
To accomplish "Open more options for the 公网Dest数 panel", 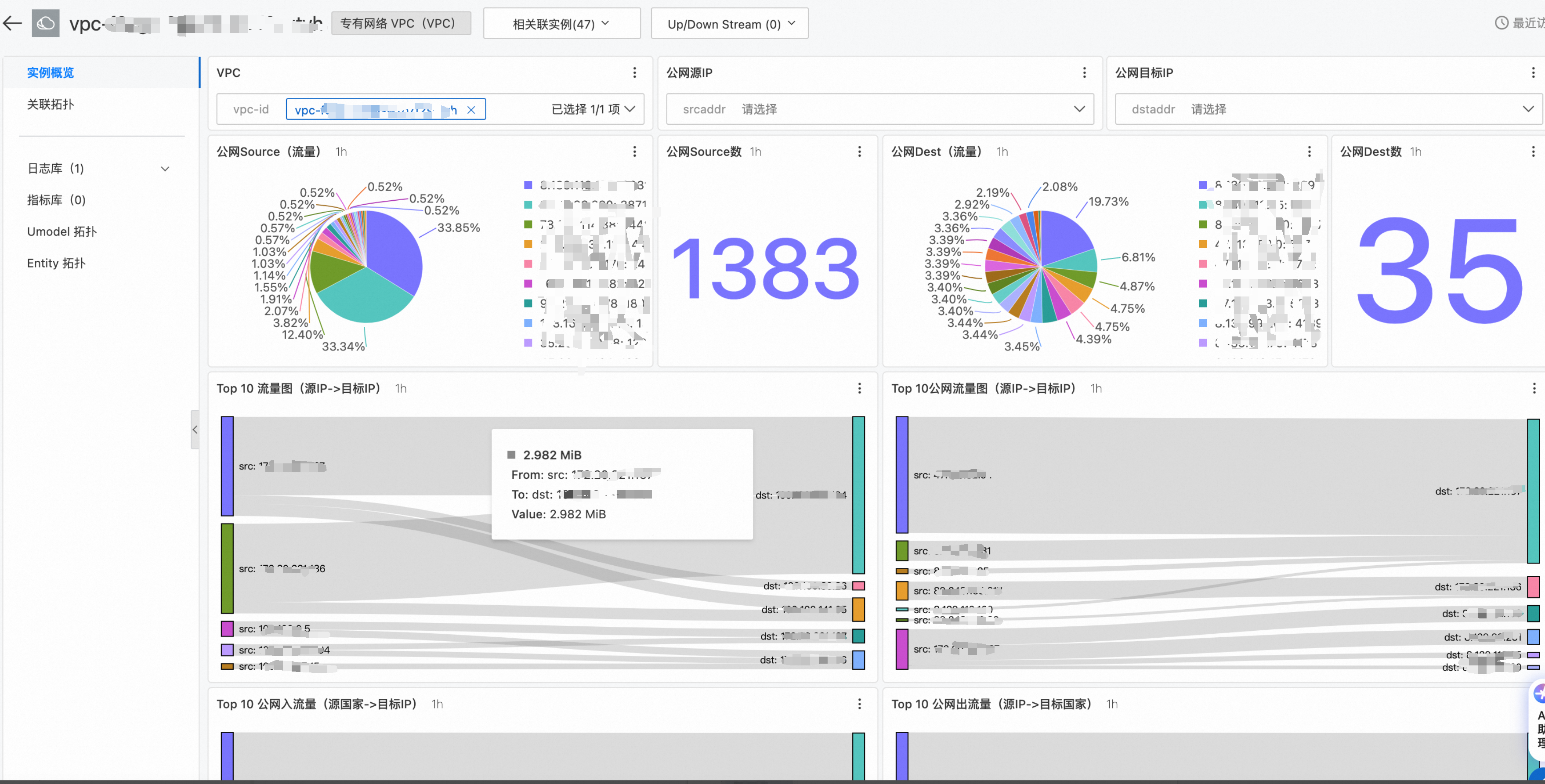I will (1534, 152).
